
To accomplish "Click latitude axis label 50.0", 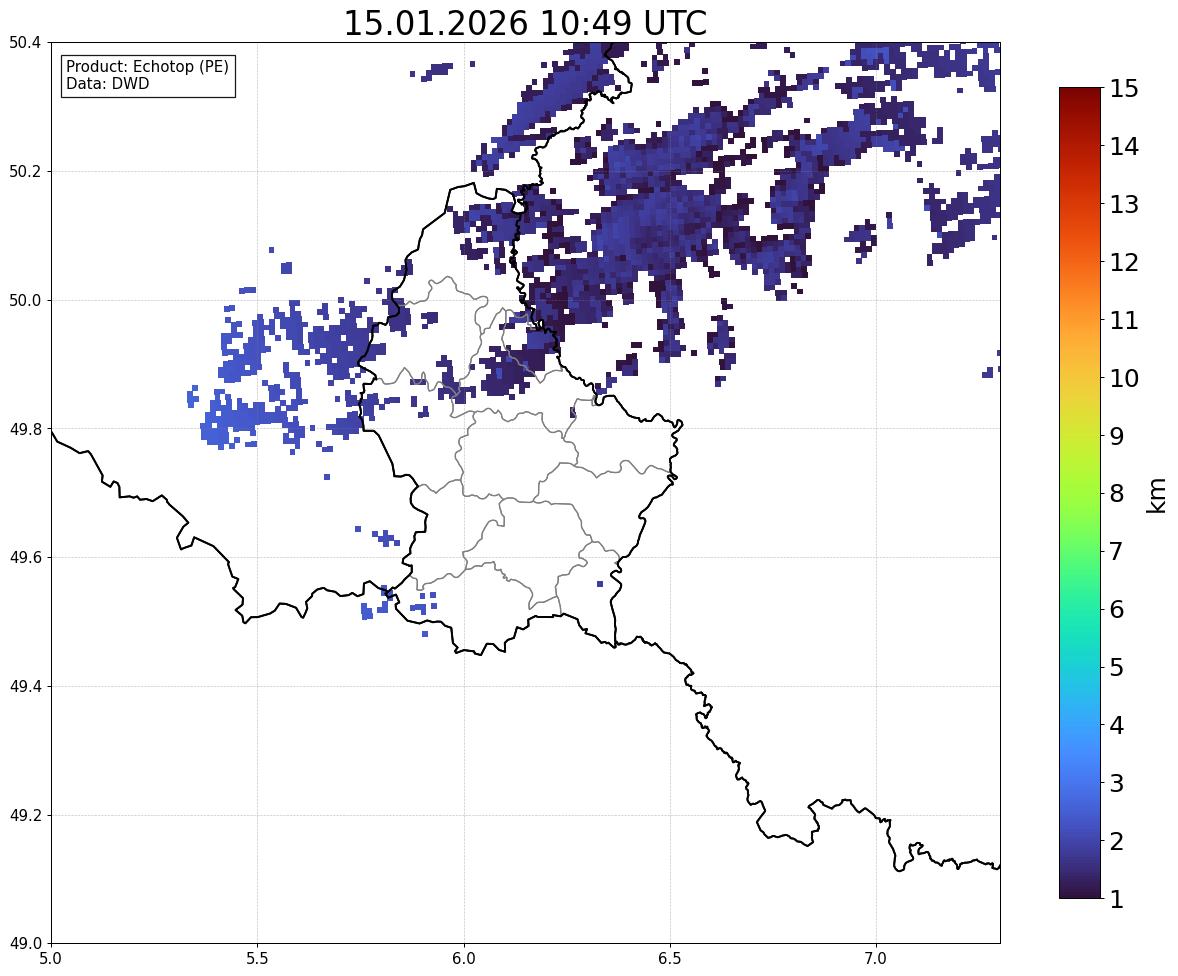I will coord(25,301).
